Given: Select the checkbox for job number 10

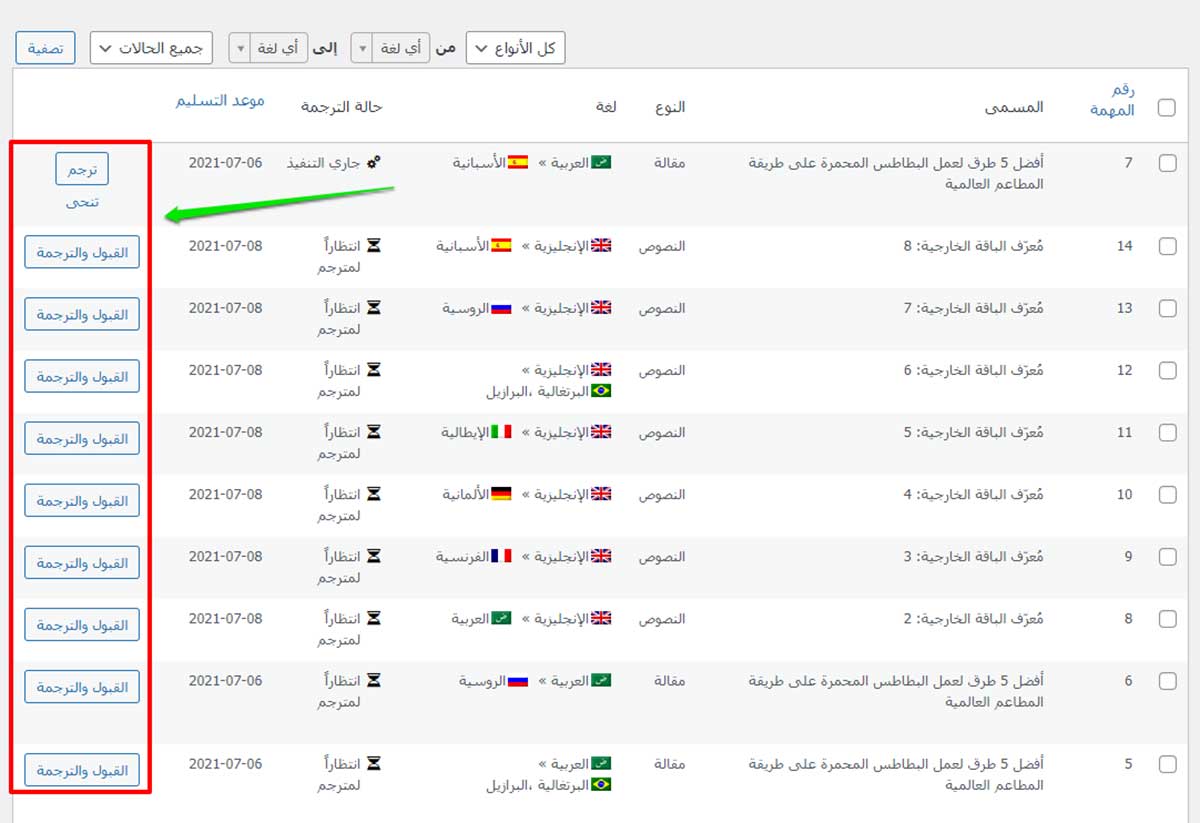Looking at the screenshot, I should click(x=1167, y=496).
